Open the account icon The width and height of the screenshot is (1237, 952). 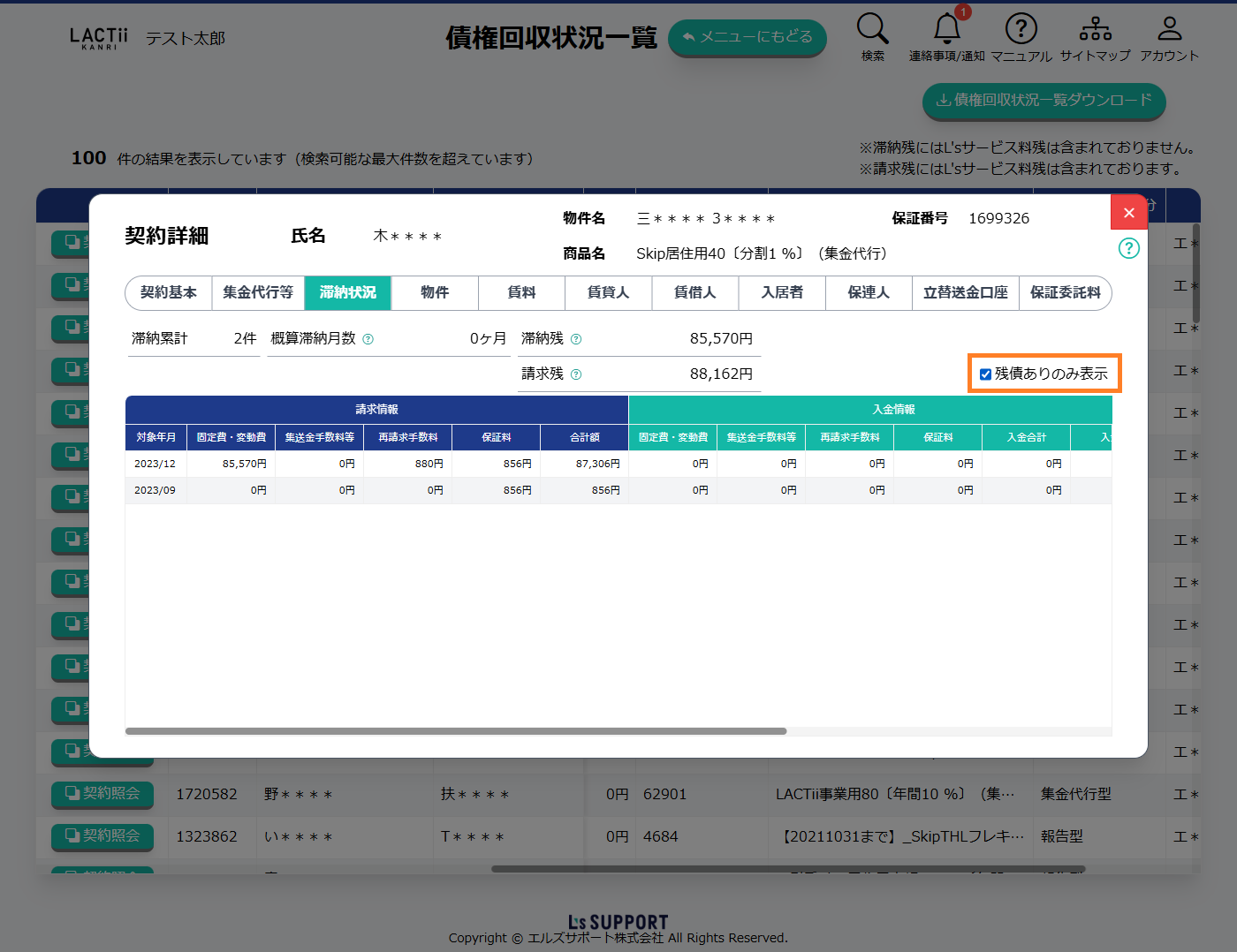pyautogui.click(x=1169, y=29)
